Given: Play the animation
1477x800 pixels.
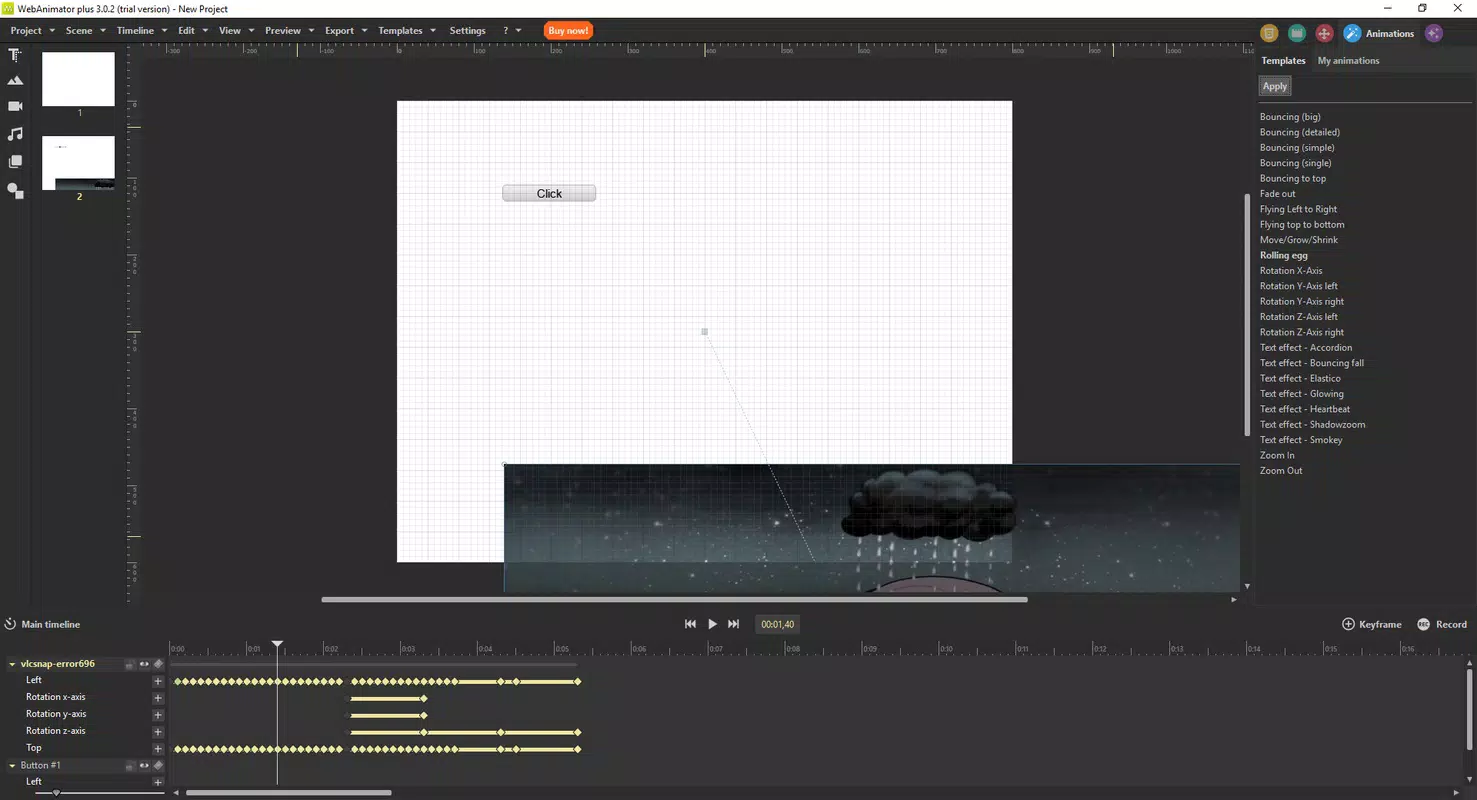Looking at the screenshot, I should tap(712, 624).
